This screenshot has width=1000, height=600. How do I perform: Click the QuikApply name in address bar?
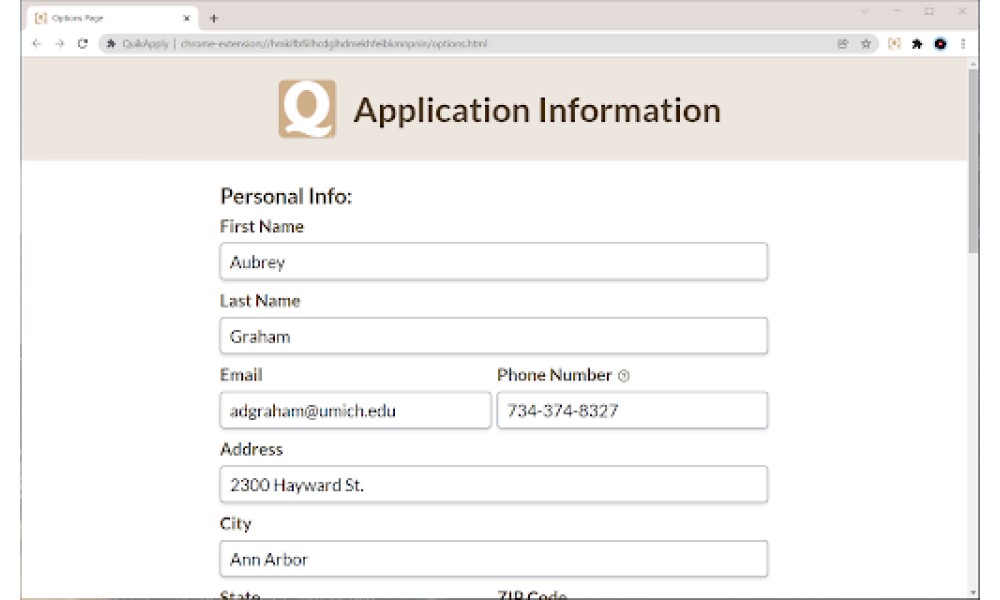click(145, 43)
